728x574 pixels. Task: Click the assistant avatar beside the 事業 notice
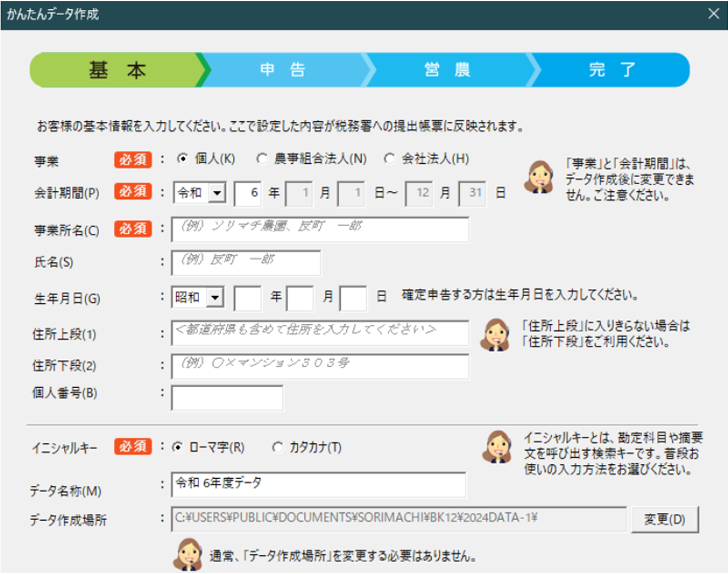tap(540, 177)
